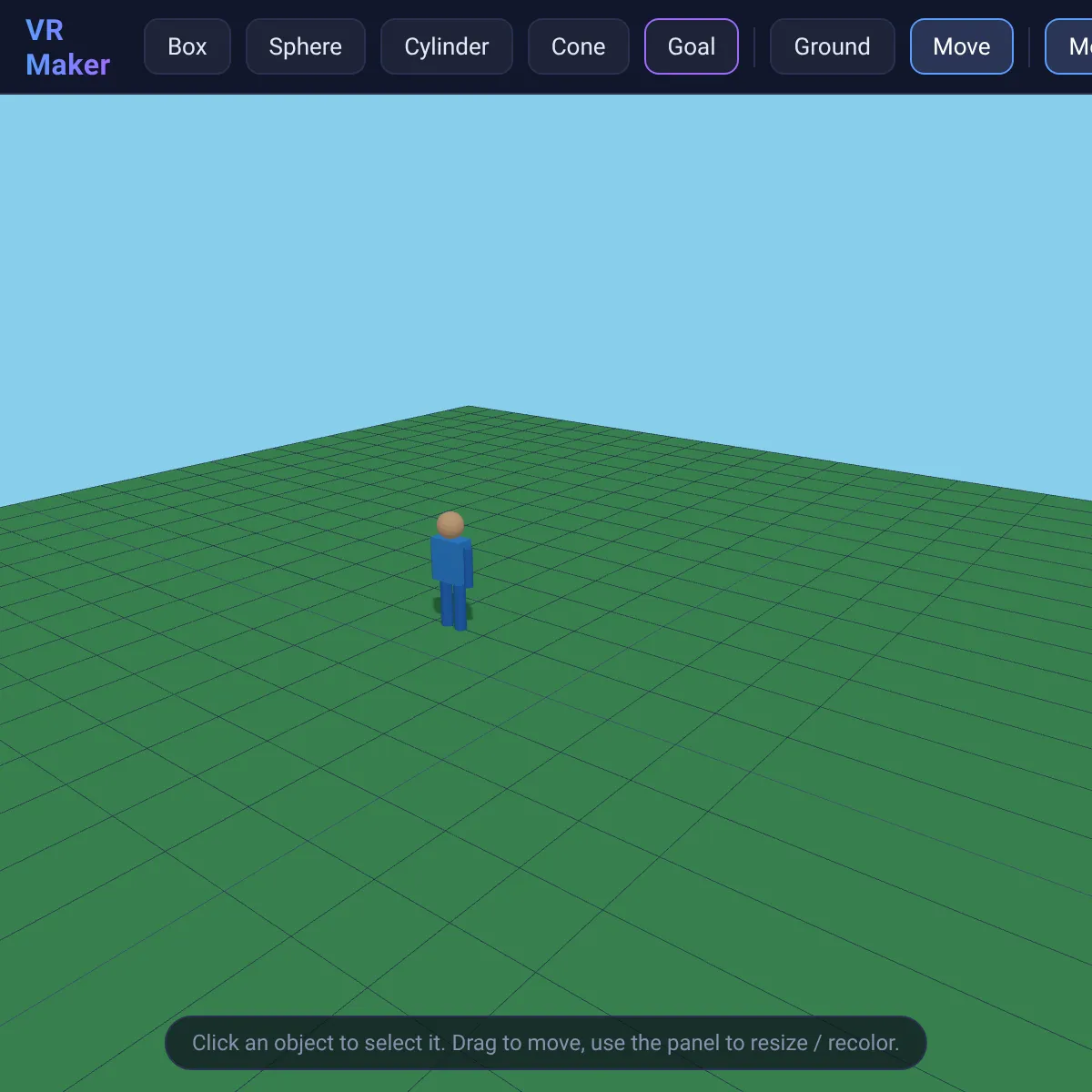Screen dimensions: 1092x1092
Task: Click the avatar's shadow on the ground
Action: [441, 608]
